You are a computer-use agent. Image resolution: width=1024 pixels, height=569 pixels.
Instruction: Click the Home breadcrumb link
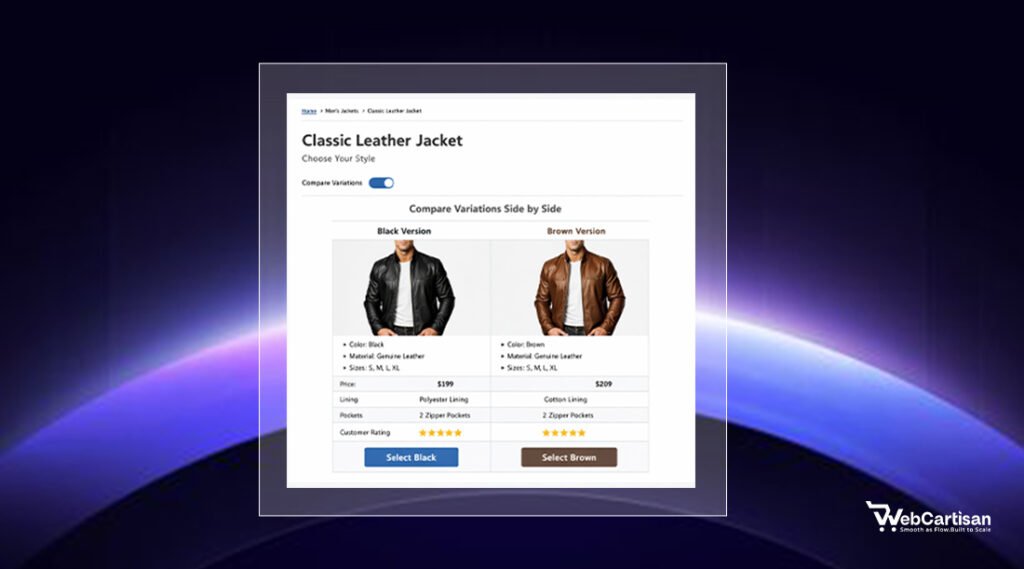[309, 111]
